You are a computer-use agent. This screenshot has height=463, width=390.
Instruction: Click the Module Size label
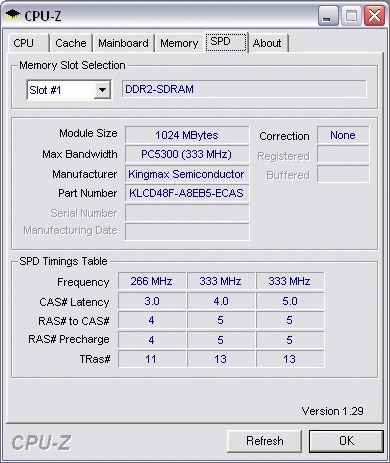coord(88,133)
